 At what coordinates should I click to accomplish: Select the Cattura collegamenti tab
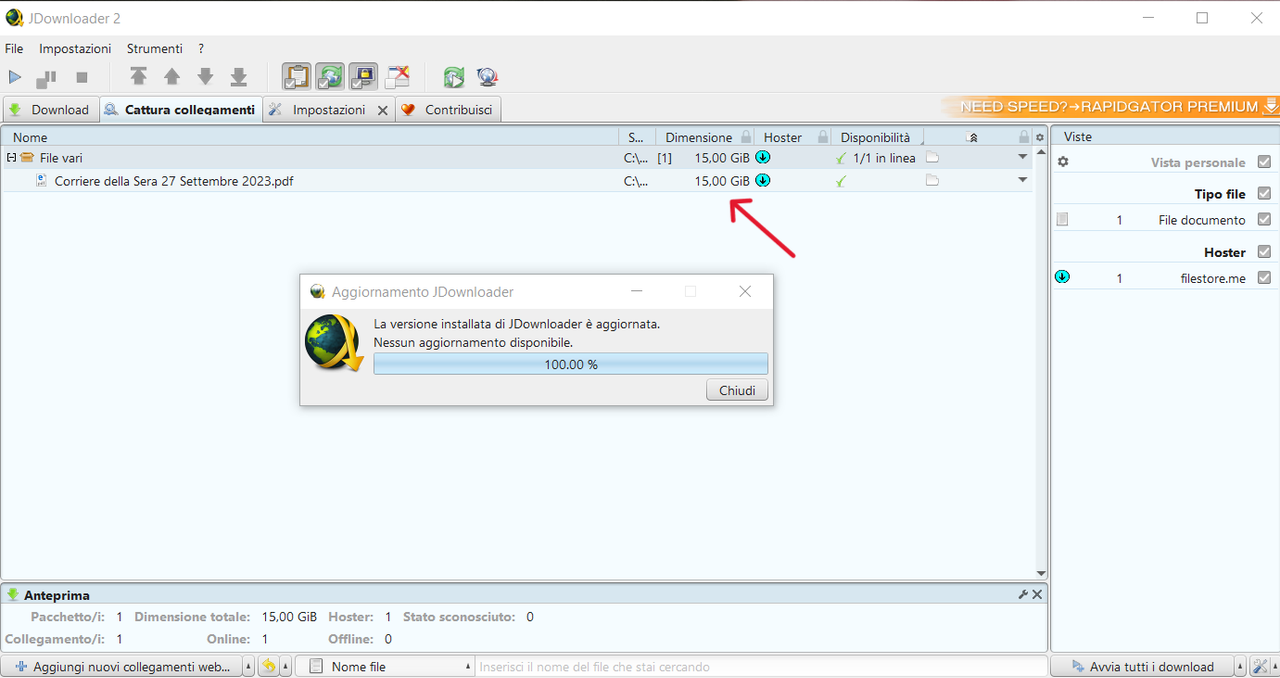click(180, 110)
